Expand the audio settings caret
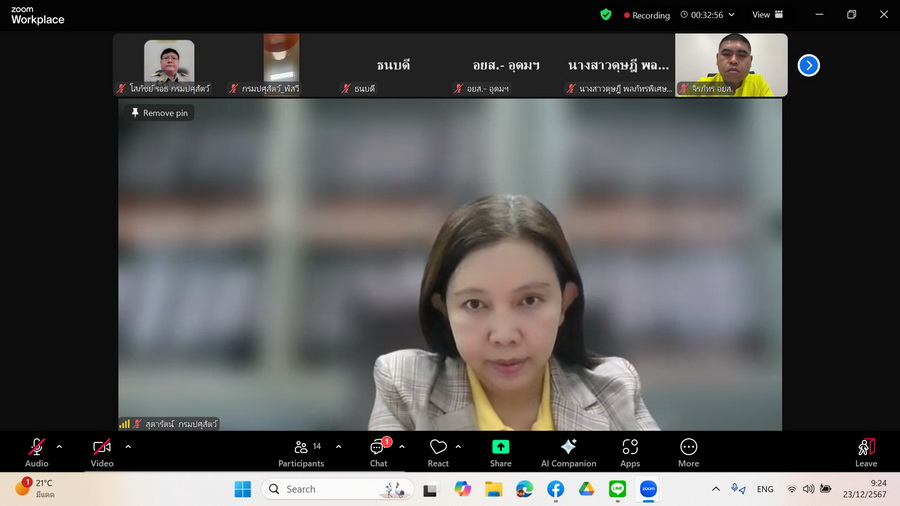The width and height of the screenshot is (900, 506). coord(59,447)
